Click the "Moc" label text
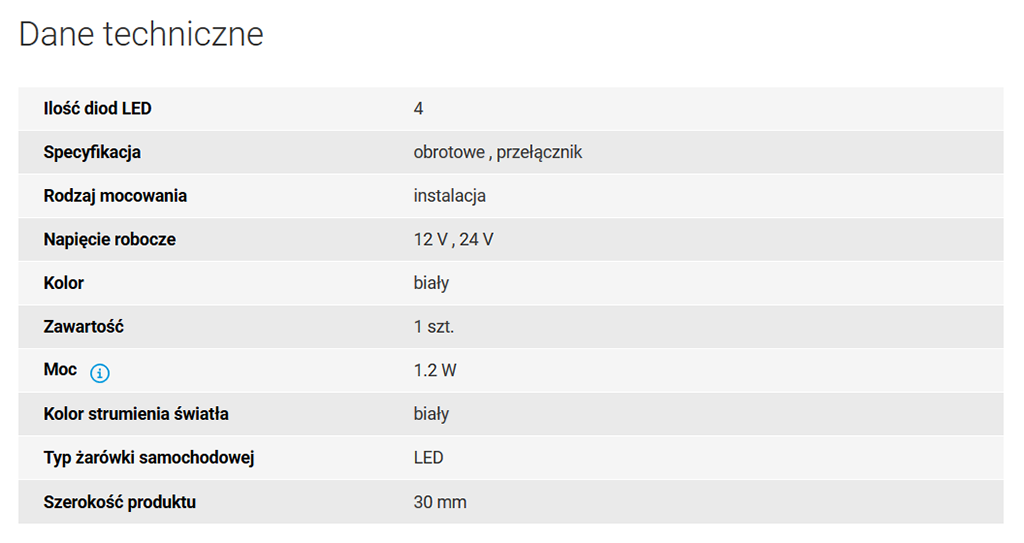The height and width of the screenshot is (543, 1024). [60, 370]
